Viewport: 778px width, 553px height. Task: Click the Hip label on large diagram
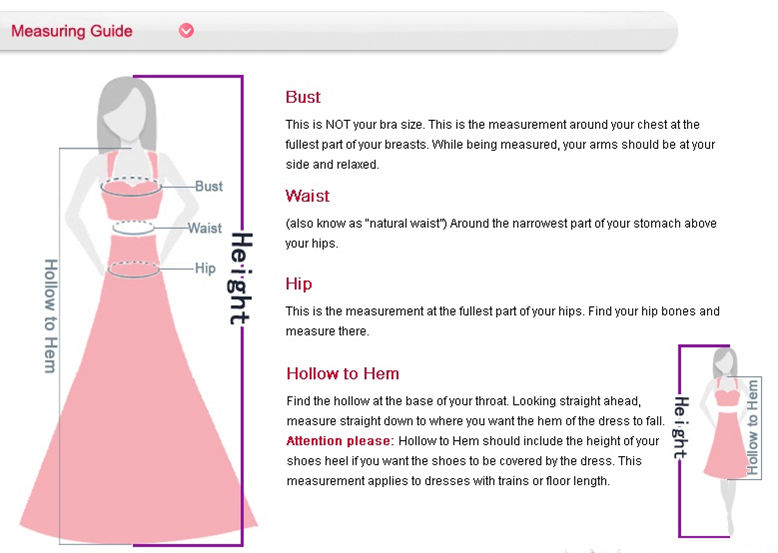(205, 268)
